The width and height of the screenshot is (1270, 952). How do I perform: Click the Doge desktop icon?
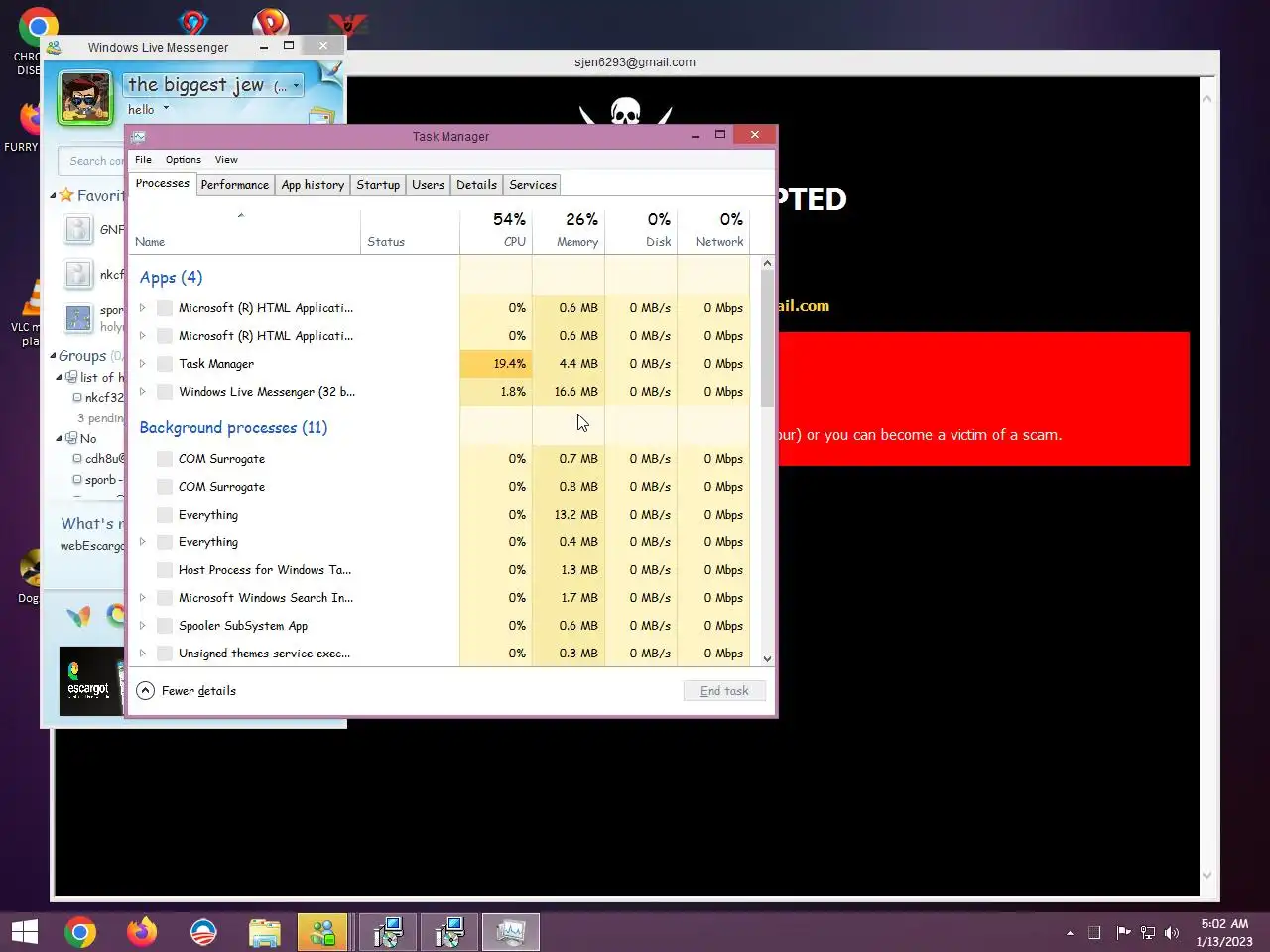pos(30,569)
